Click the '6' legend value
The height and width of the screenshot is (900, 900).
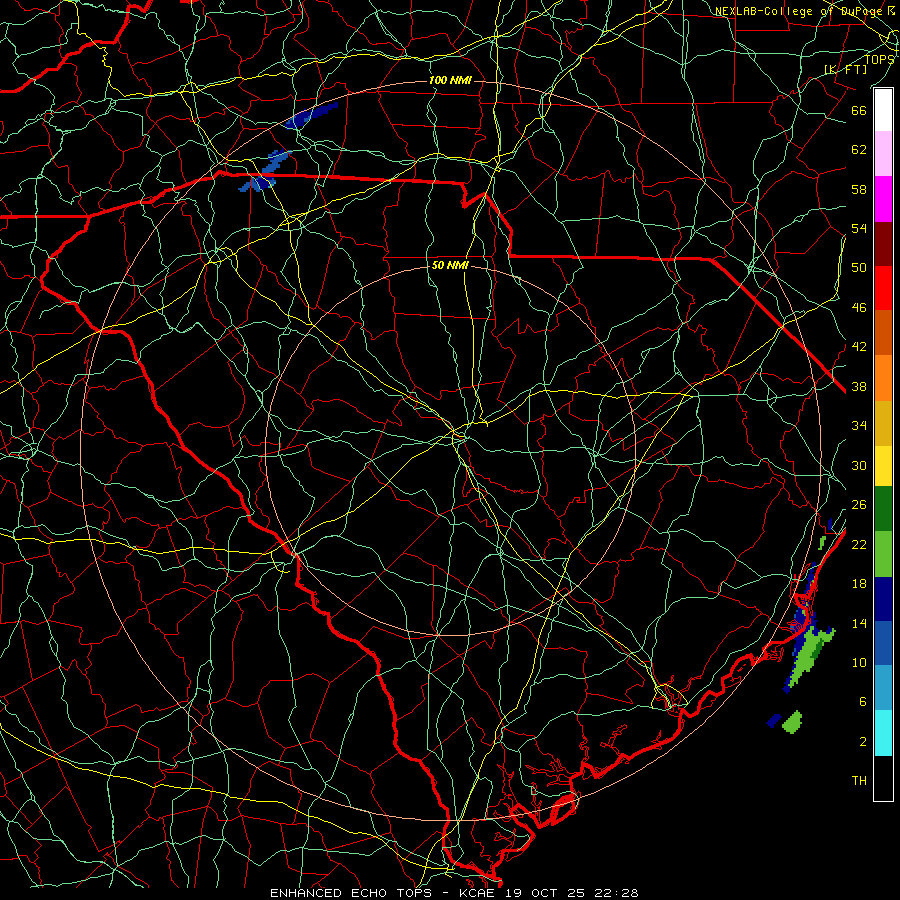coord(862,701)
